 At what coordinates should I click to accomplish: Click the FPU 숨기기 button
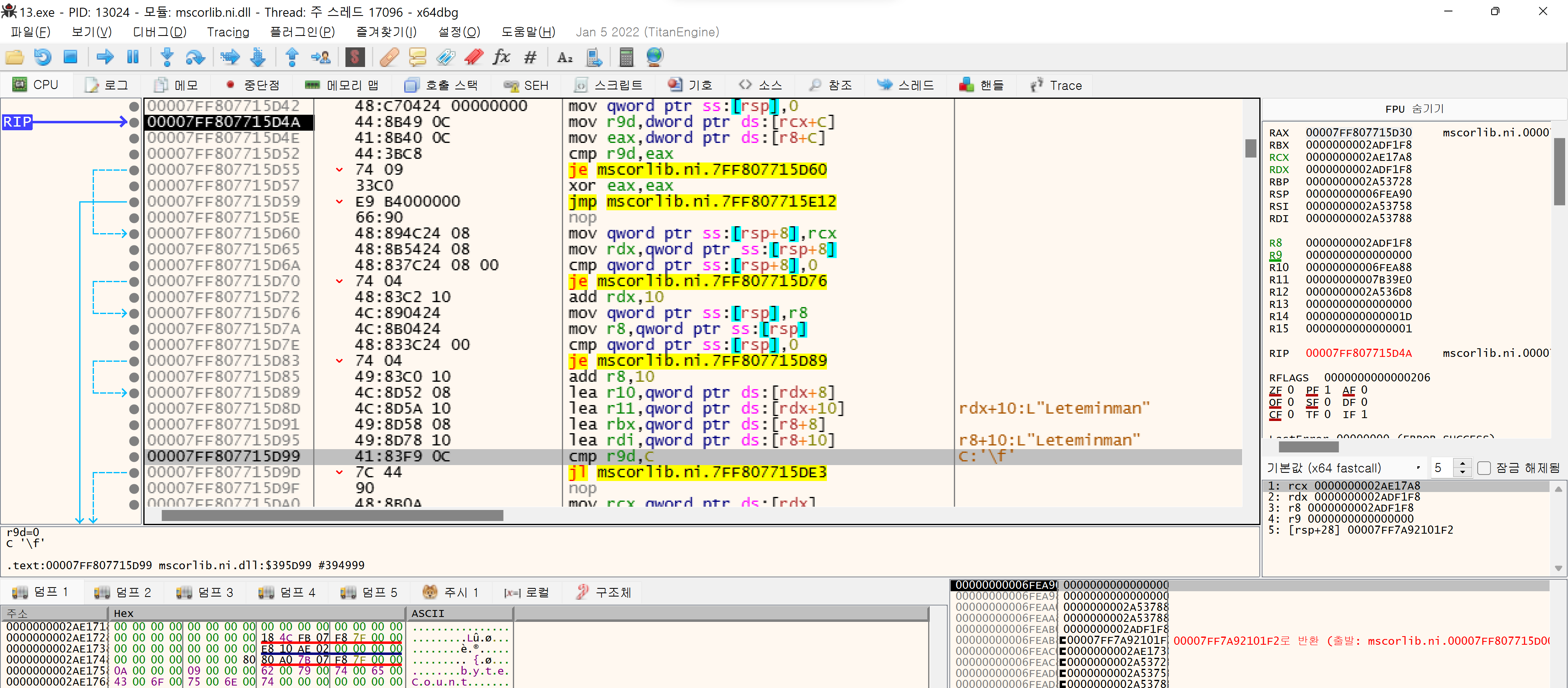(1414, 109)
